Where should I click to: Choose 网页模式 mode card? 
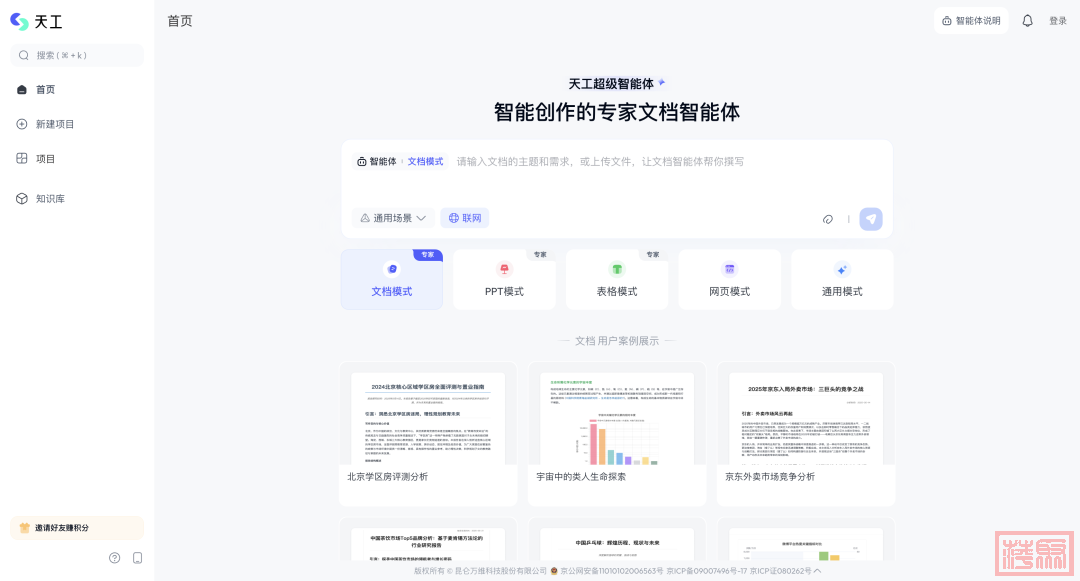tap(729, 279)
